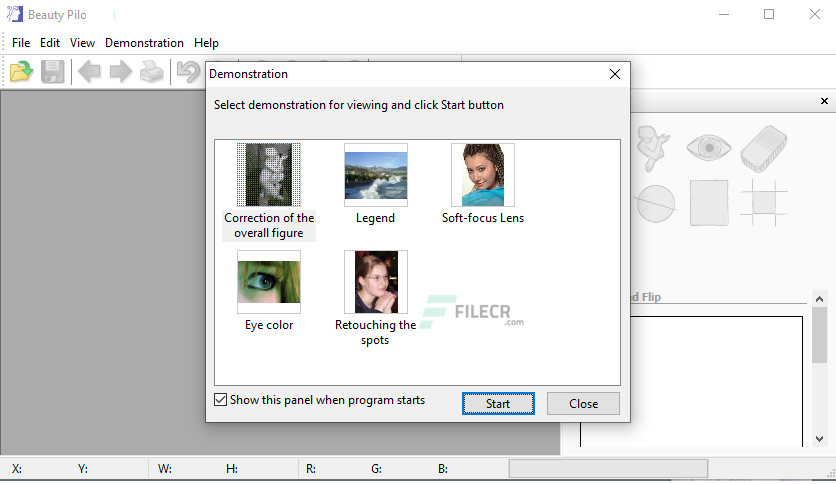Click the Start button
The image size is (836, 484).
coord(498,404)
